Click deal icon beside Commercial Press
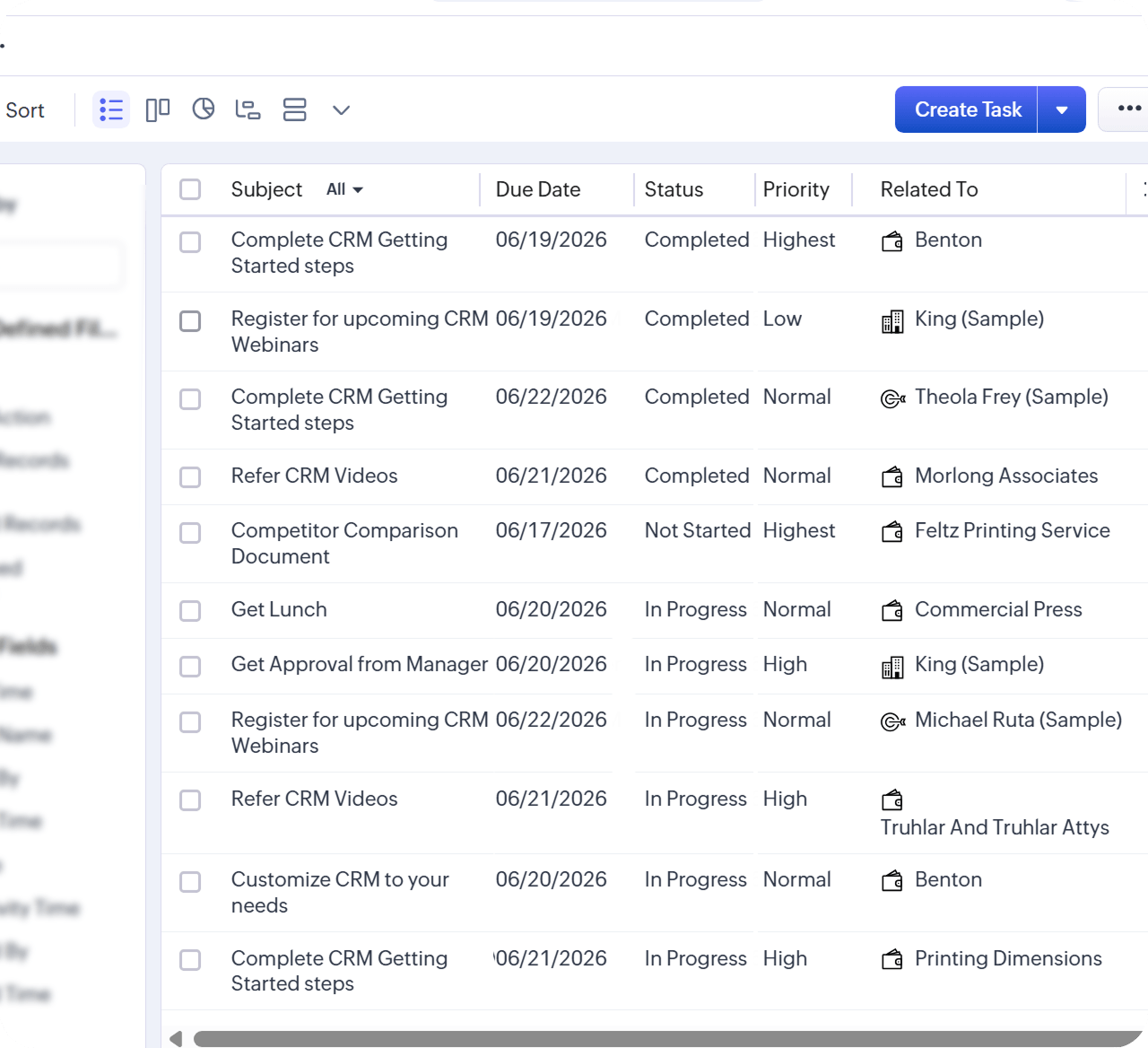1148x1048 pixels. (892, 611)
